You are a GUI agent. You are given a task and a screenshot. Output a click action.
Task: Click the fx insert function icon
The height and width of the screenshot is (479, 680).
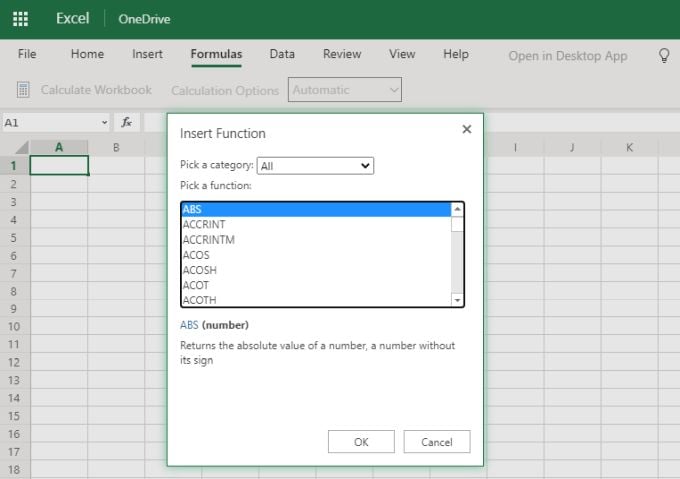coord(127,122)
